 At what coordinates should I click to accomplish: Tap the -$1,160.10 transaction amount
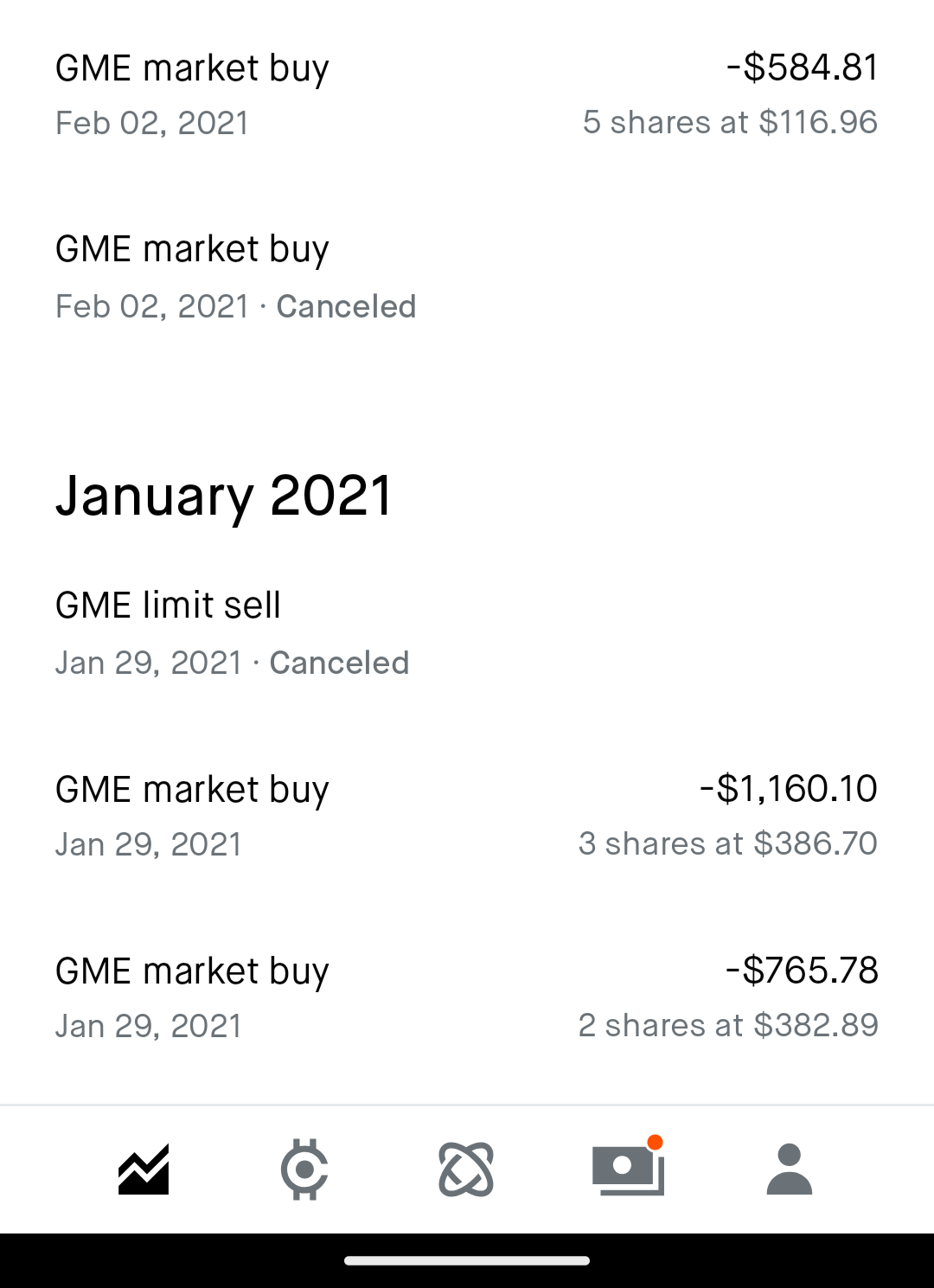click(x=789, y=789)
